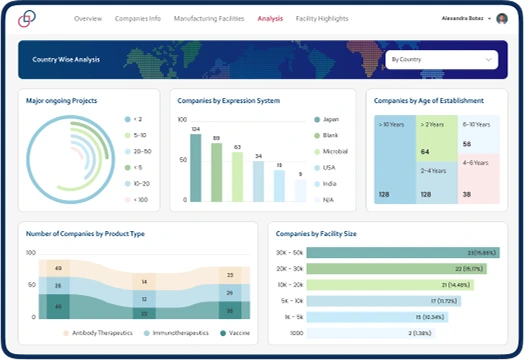This screenshot has width=524, height=361.
Task: Click the 46 vaccine segment
Action: [x=58, y=307]
